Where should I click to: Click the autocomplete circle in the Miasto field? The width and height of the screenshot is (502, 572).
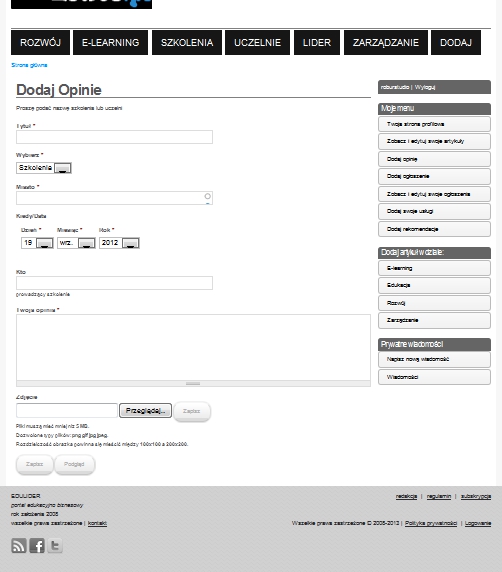coord(207,196)
